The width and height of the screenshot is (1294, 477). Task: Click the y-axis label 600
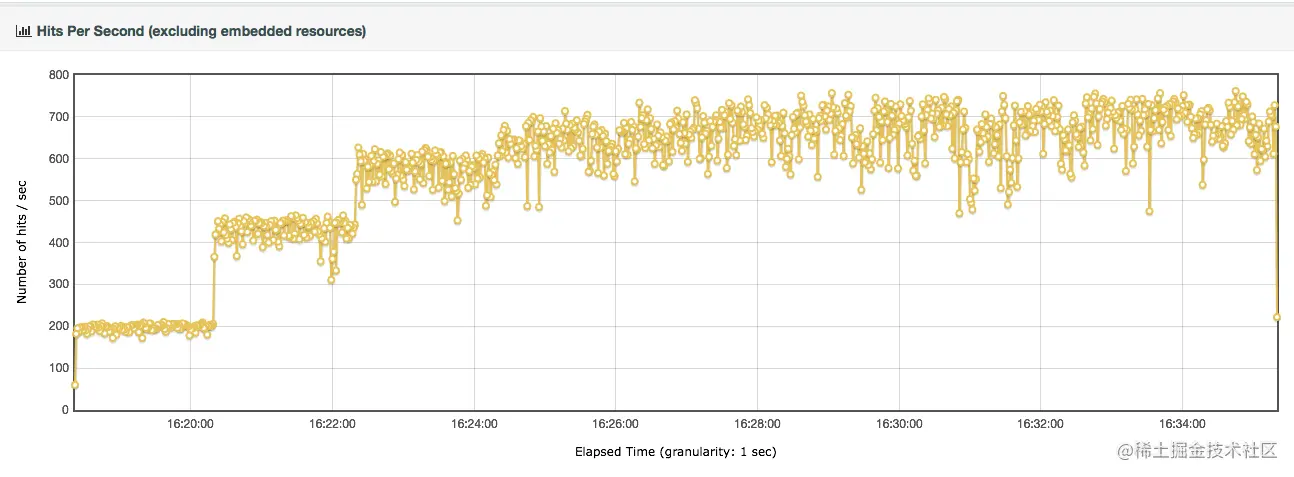click(x=58, y=159)
